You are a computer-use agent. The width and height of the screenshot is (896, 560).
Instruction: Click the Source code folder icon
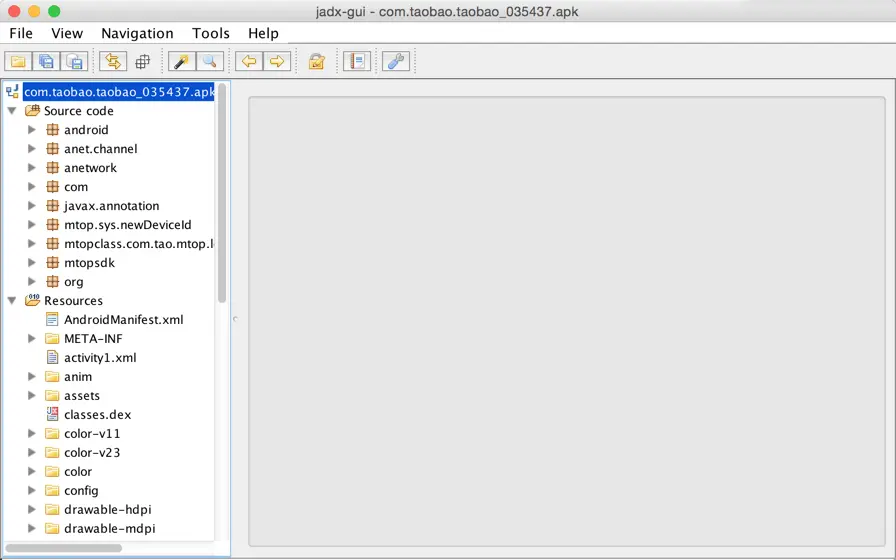33,110
